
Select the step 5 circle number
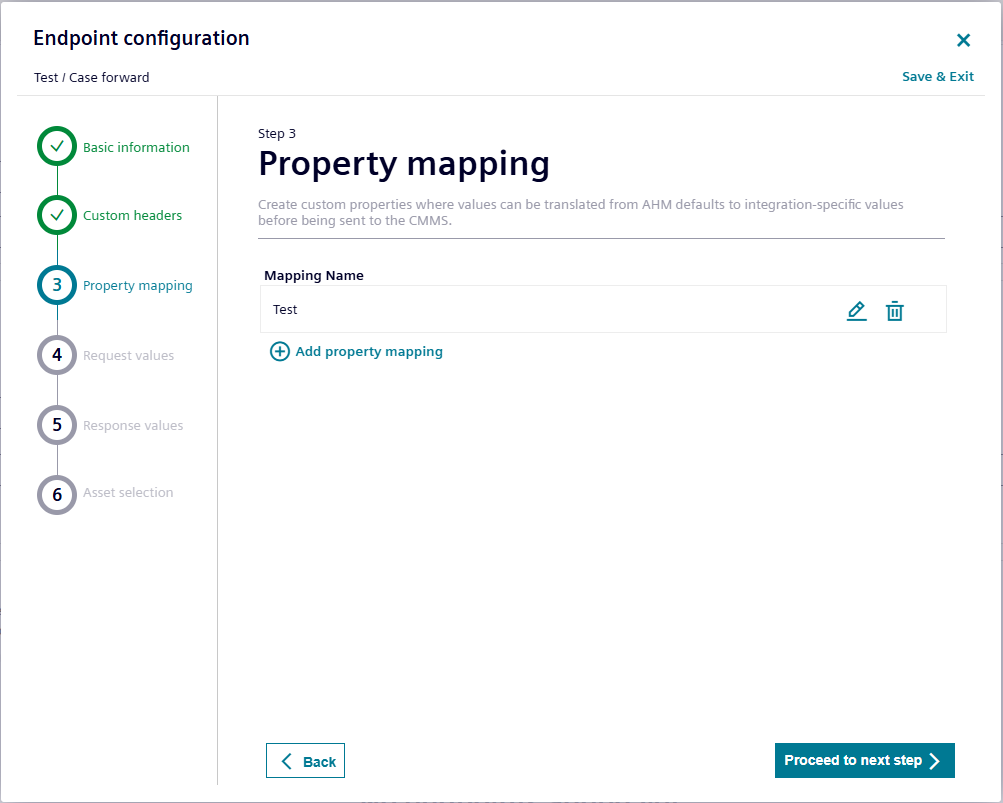(x=57, y=425)
